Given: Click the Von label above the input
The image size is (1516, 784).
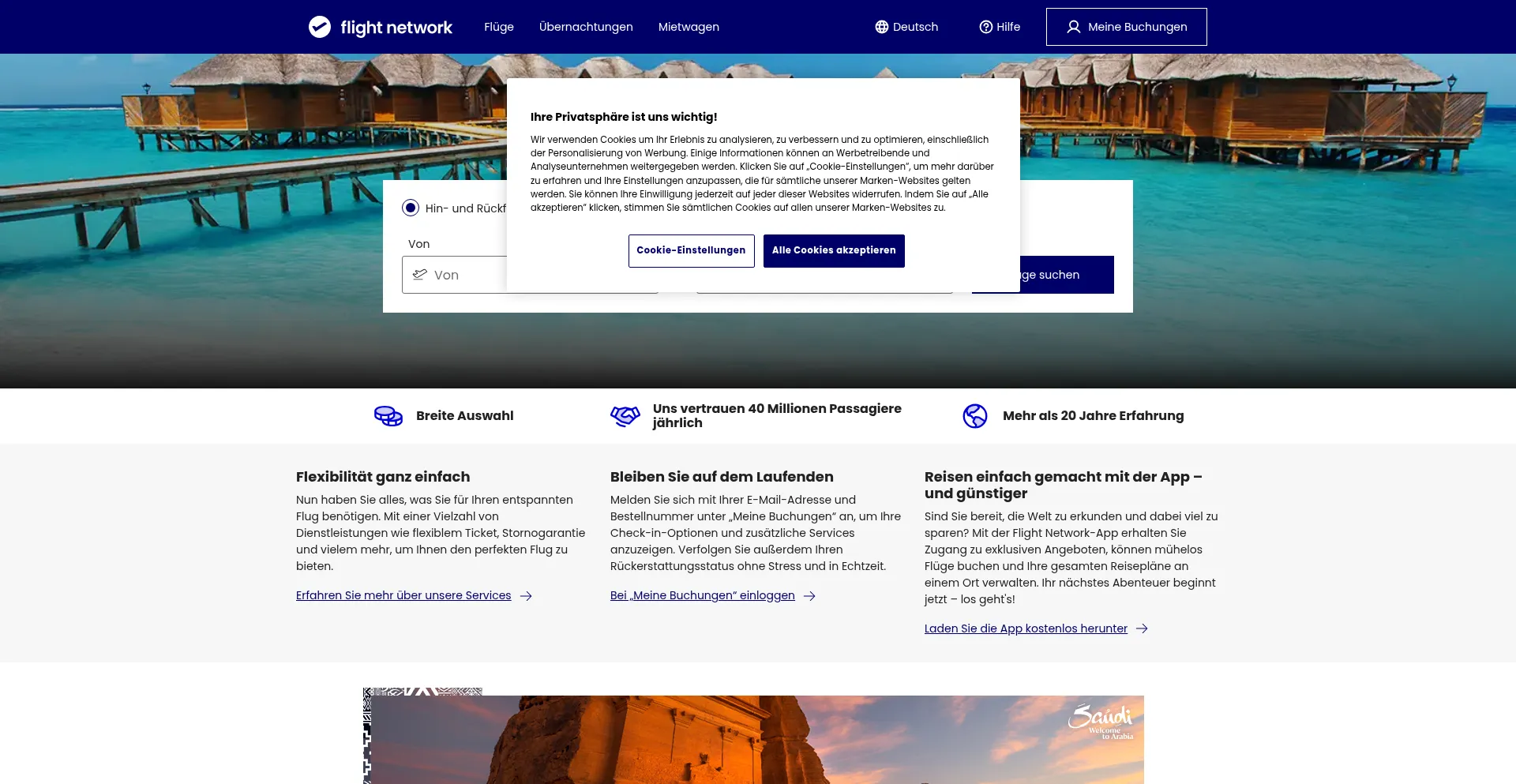Looking at the screenshot, I should (419, 244).
